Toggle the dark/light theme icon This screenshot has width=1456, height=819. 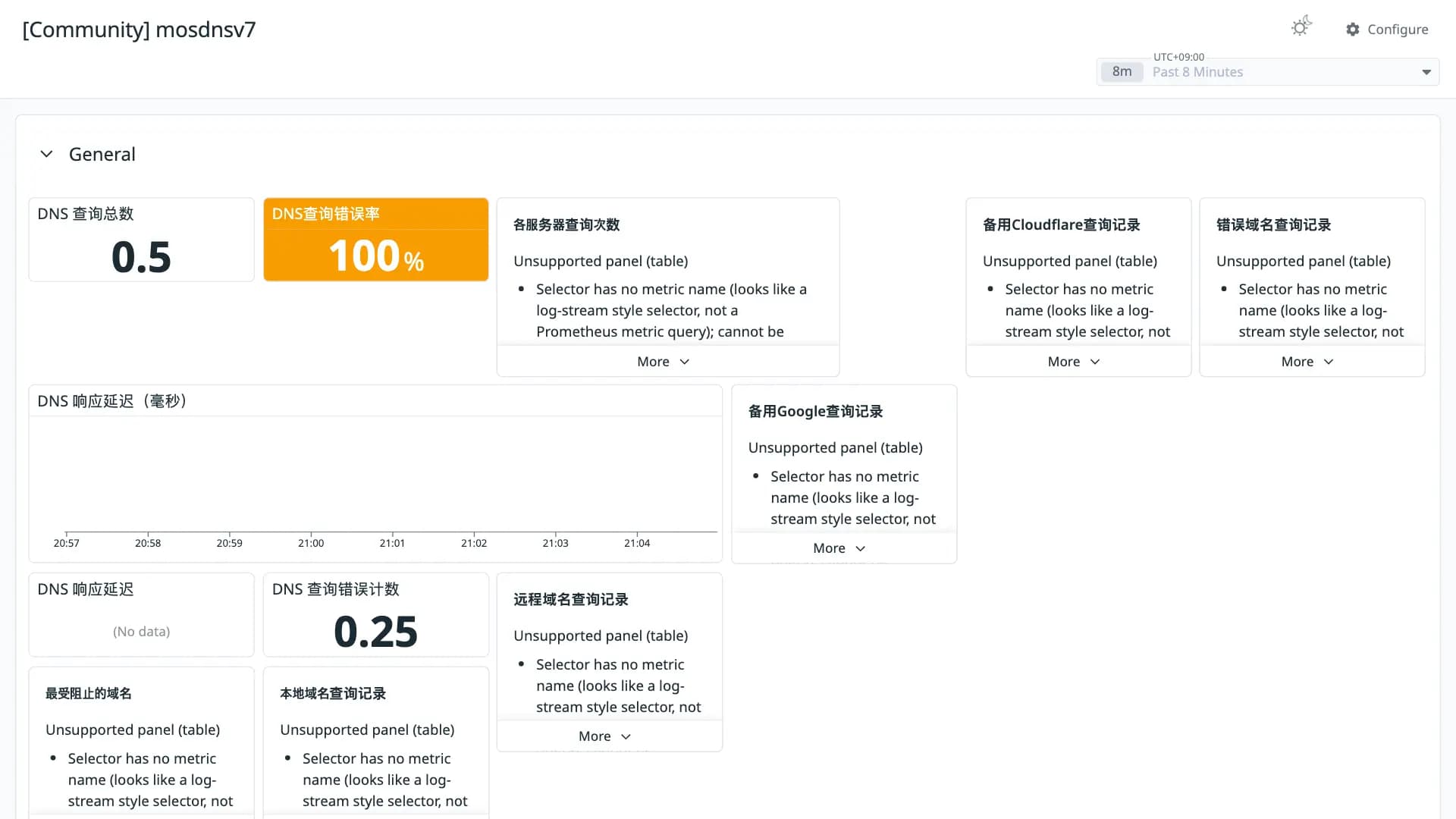pyautogui.click(x=1301, y=27)
